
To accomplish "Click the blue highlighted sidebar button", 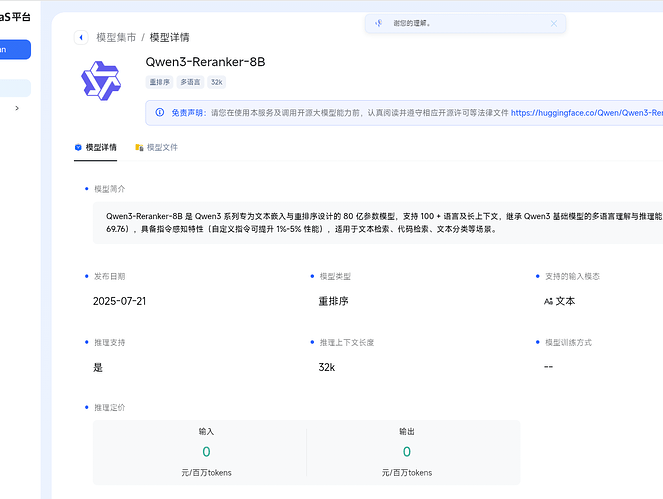I will 15,49.
